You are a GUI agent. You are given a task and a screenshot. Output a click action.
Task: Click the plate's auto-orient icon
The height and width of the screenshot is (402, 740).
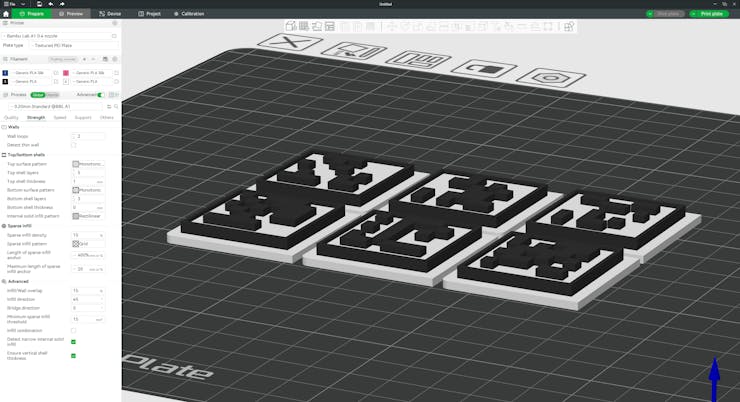(354, 50)
